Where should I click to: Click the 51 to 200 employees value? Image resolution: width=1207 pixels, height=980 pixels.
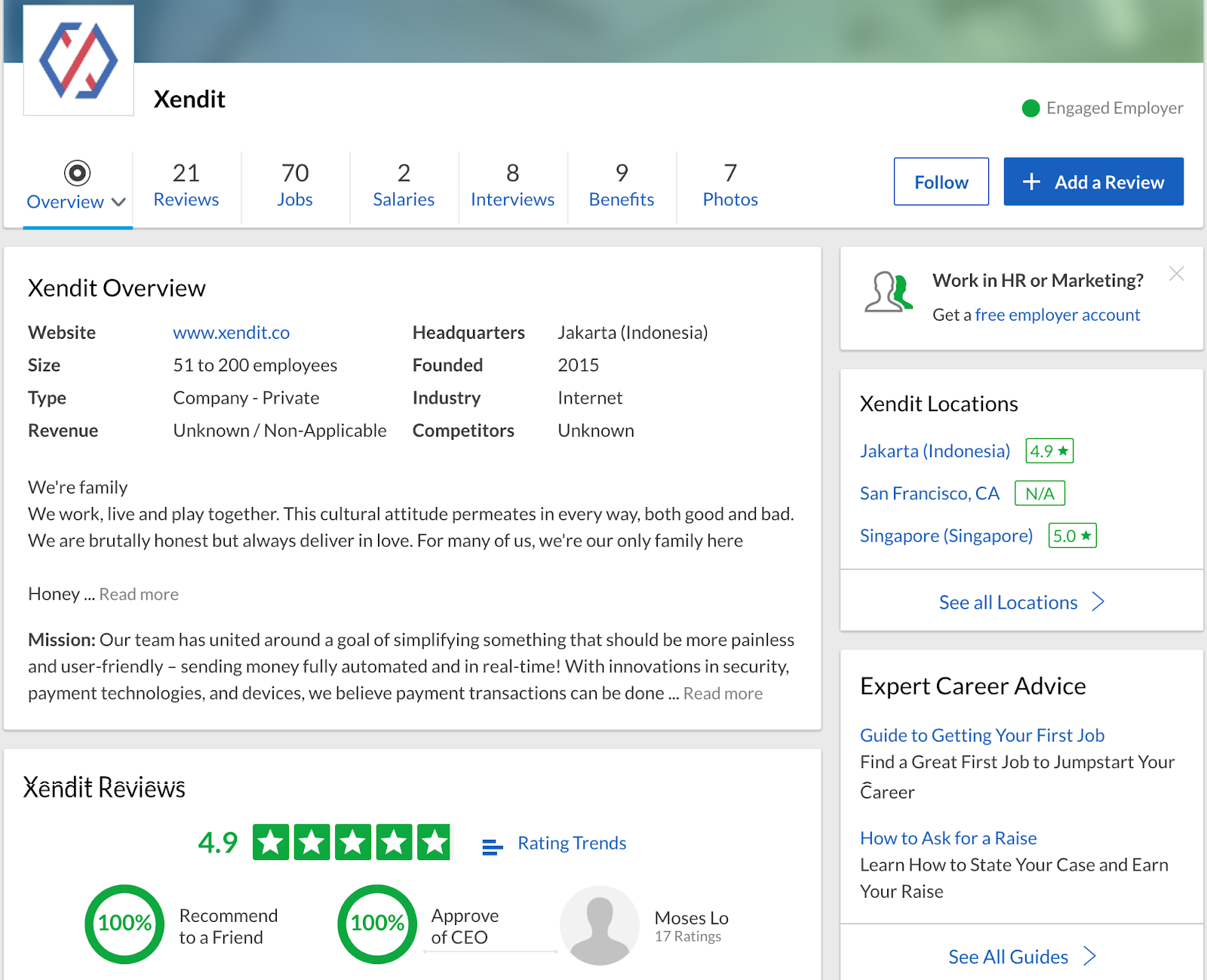coord(255,365)
